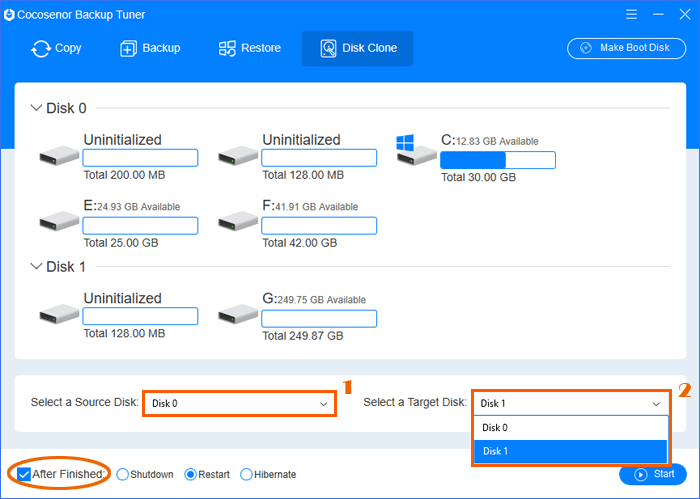Click the Restore icon
The image size is (700, 499).
(227, 49)
